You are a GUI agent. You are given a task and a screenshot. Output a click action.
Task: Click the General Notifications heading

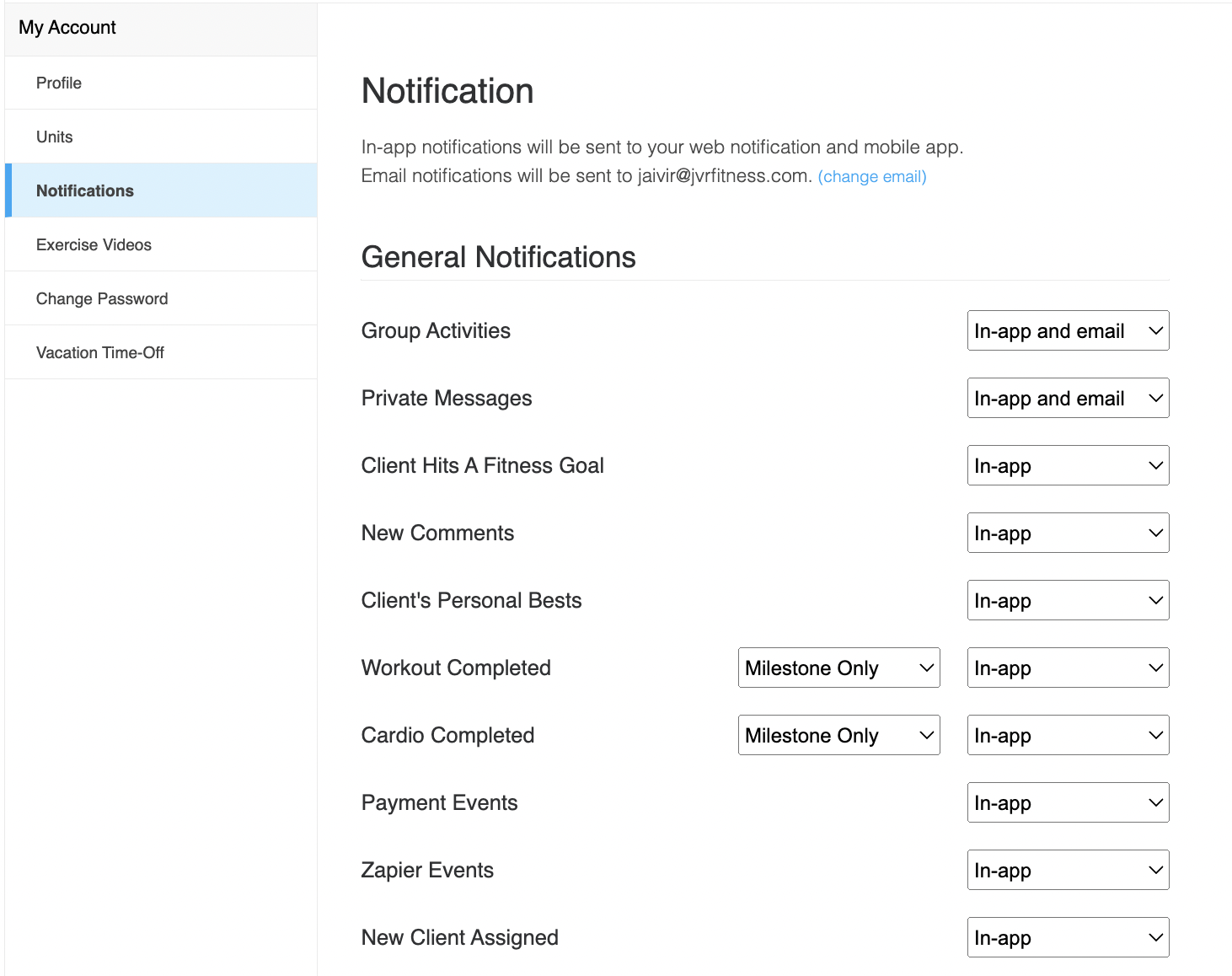pyautogui.click(x=498, y=257)
